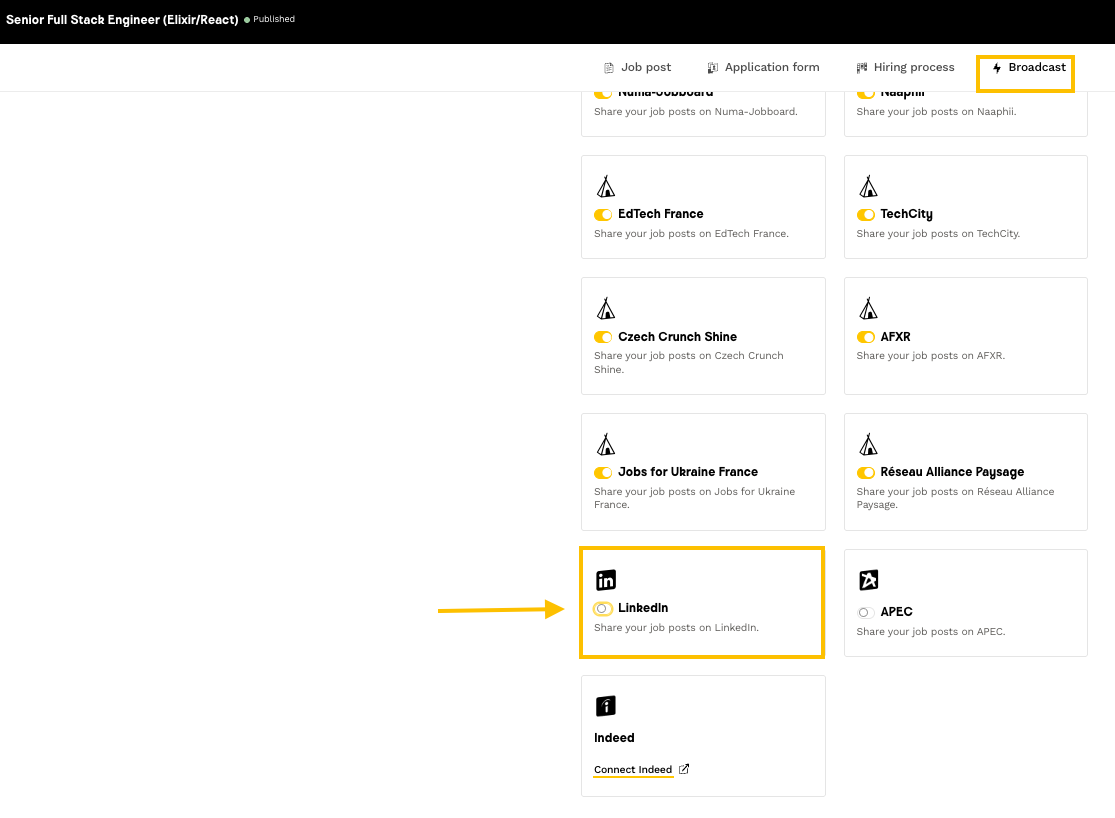
Task: Open the Job post tab
Action: pos(637,68)
